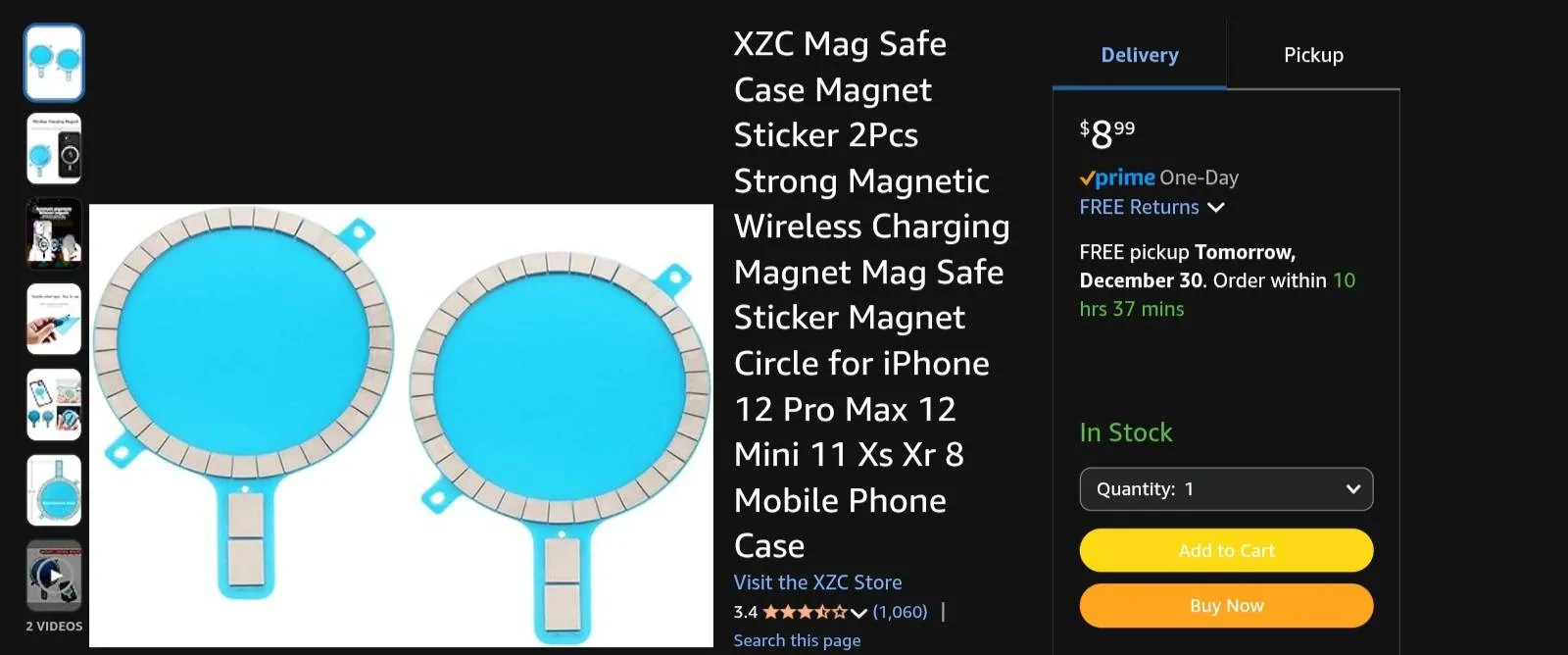Select the Delivery tab
1568x655 pixels.
[1139, 55]
